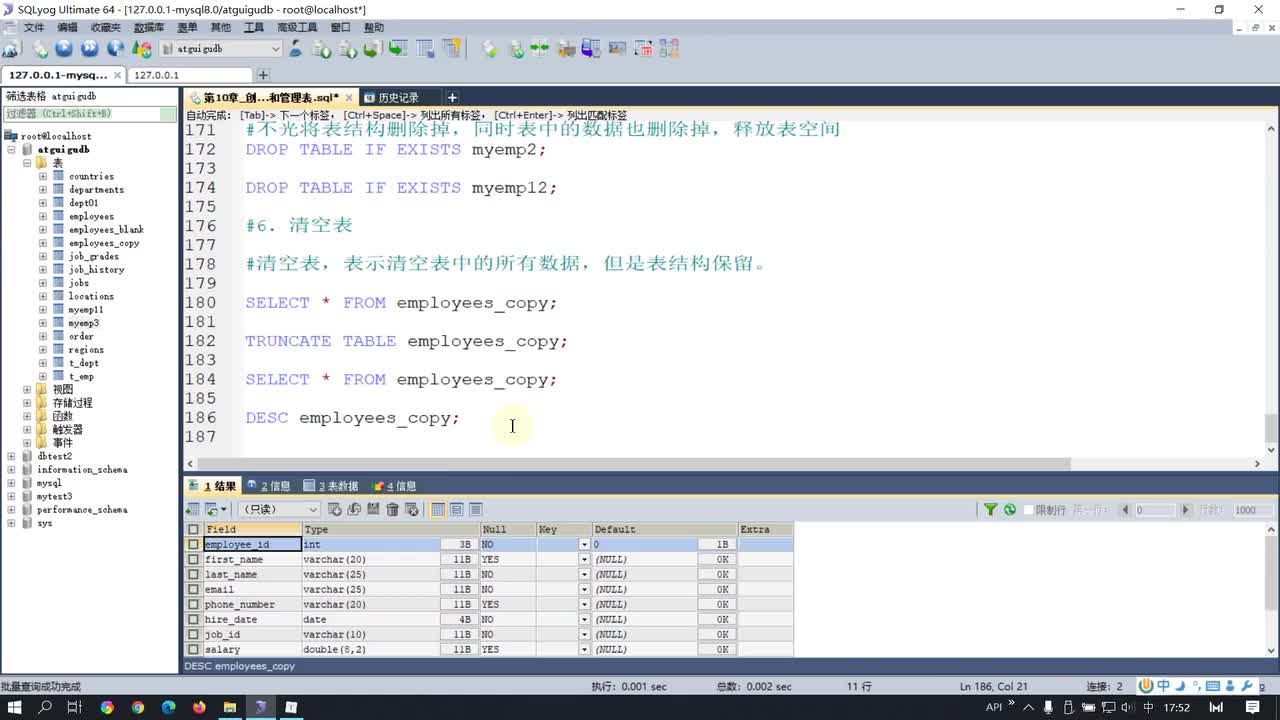Open Firefox from the taskbar

199,707
